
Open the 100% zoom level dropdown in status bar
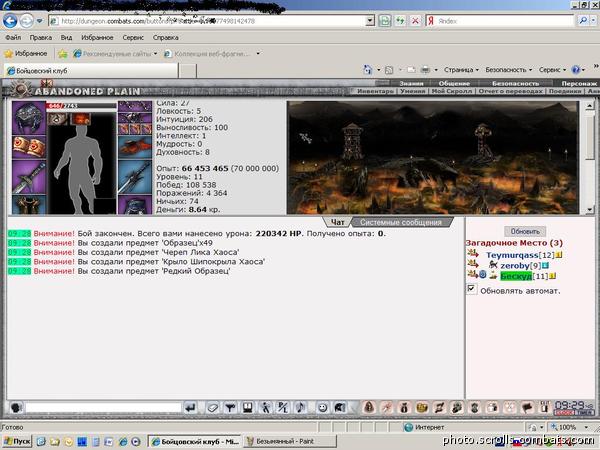(586, 427)
